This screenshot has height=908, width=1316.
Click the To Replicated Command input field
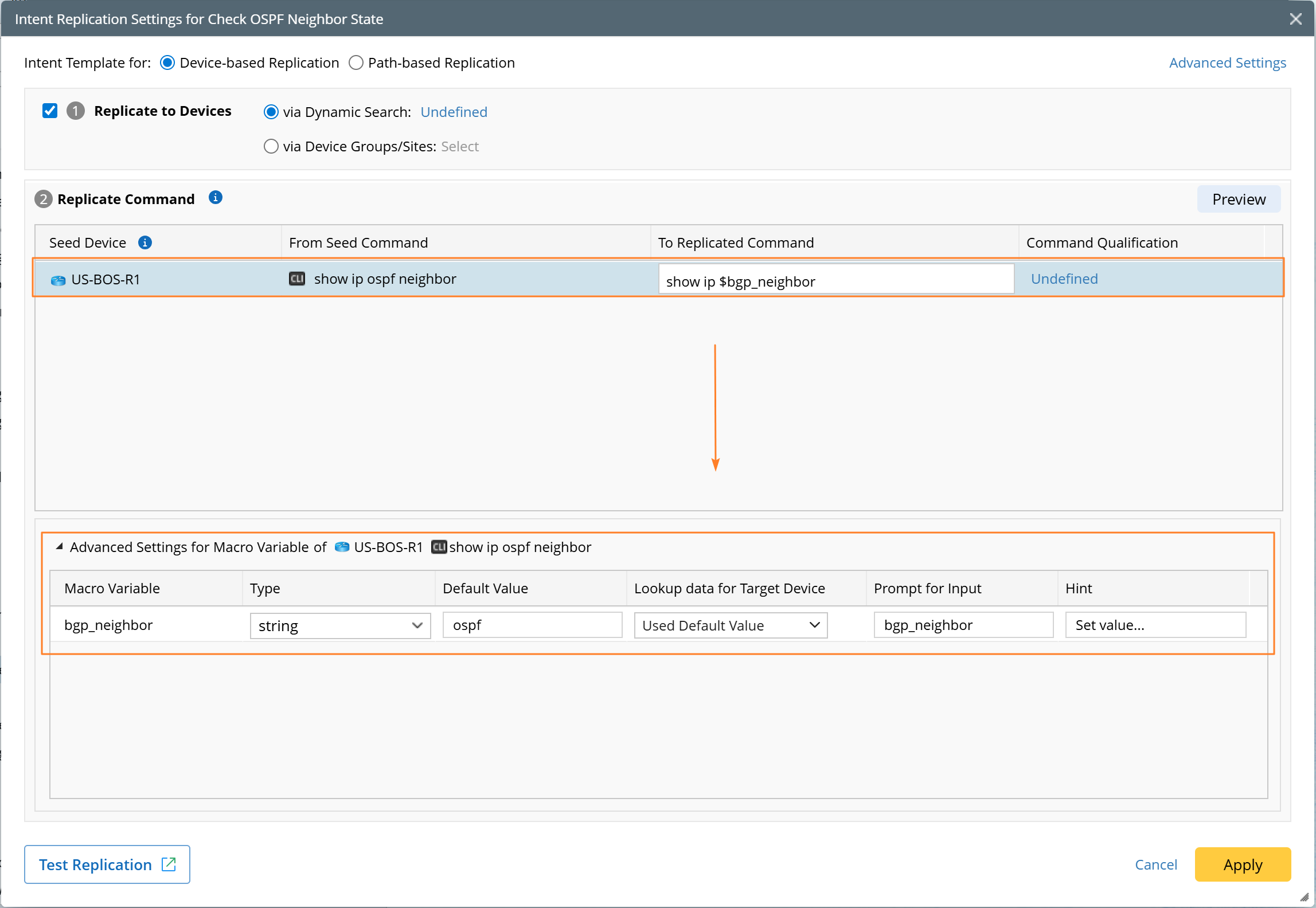[x=835, y=280]
